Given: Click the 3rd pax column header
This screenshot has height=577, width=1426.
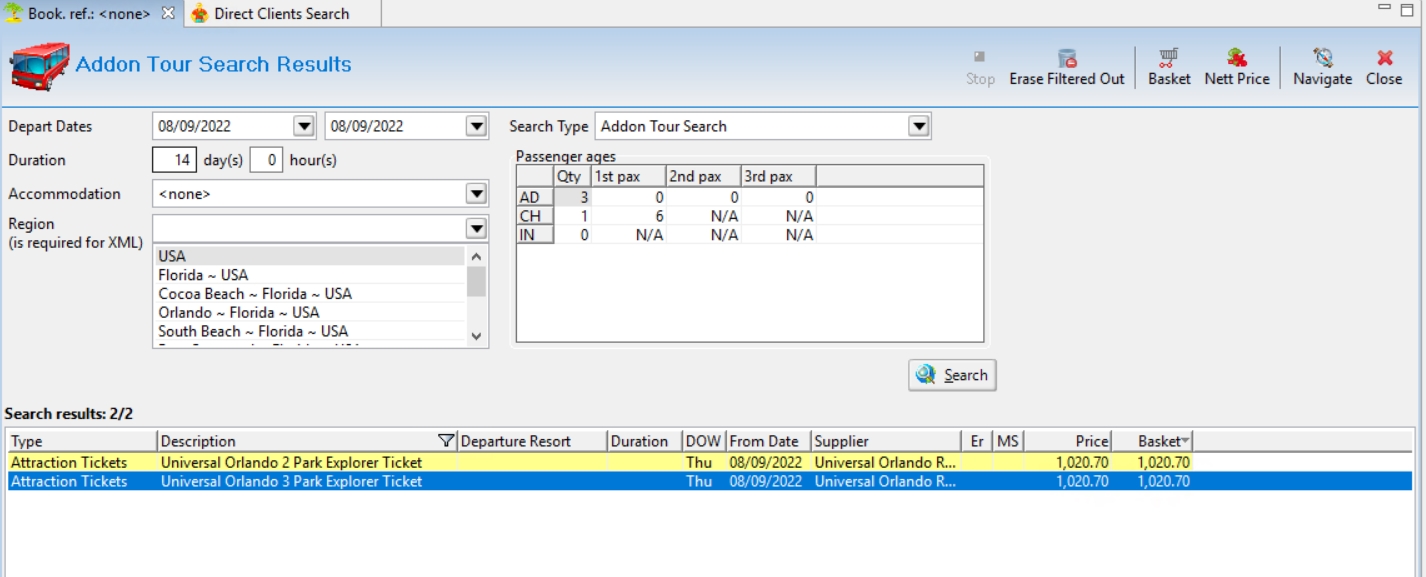Looking at the screenshot, I should [778, 176].
